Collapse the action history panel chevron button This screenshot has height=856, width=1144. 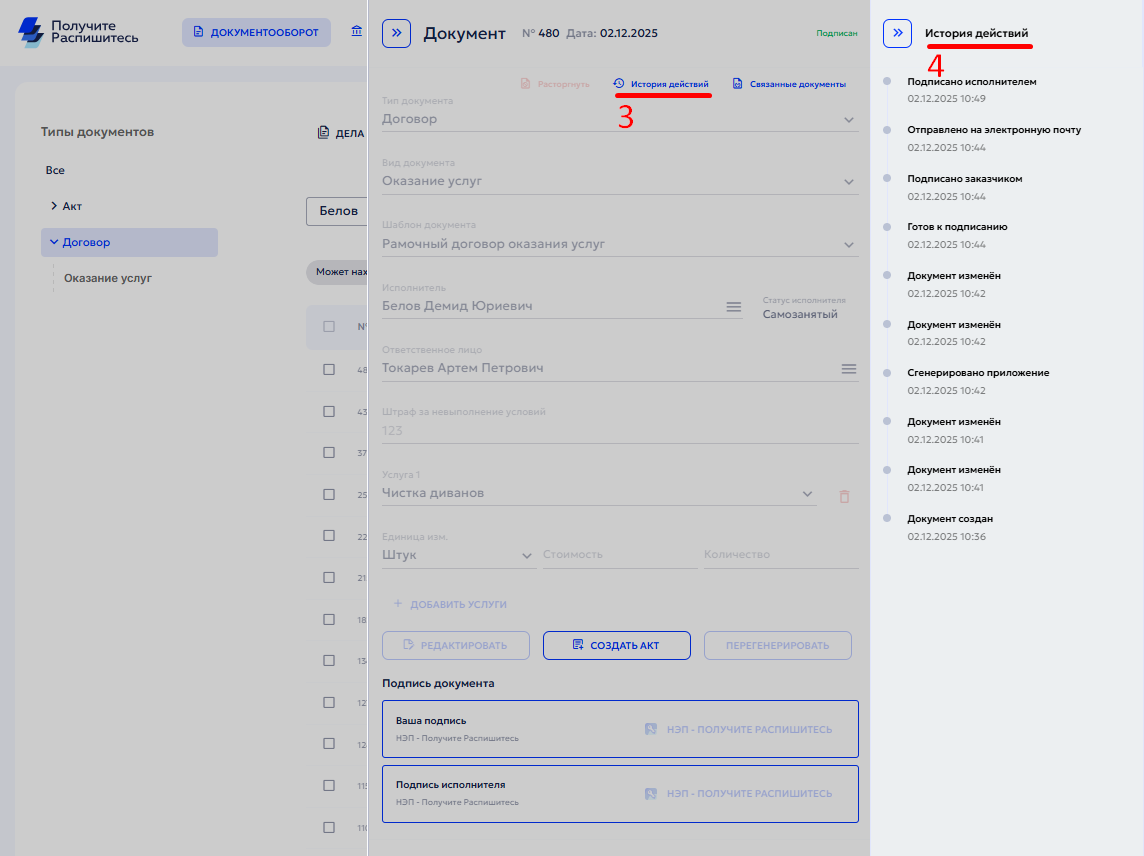click(897, 33)
